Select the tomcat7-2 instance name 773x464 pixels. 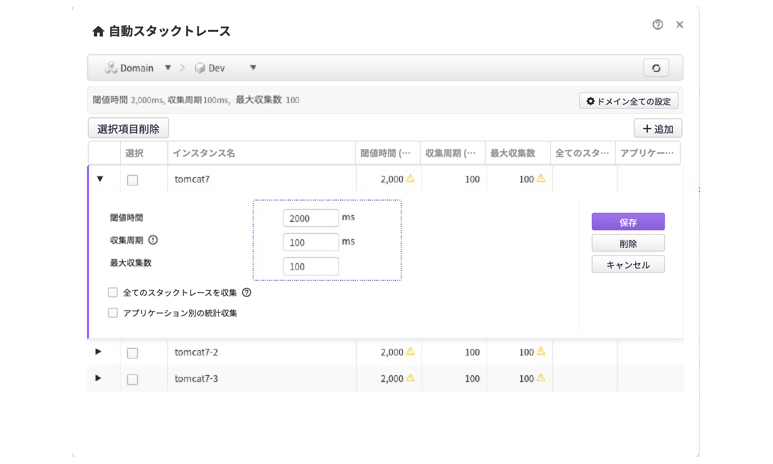tap(196, 352)
